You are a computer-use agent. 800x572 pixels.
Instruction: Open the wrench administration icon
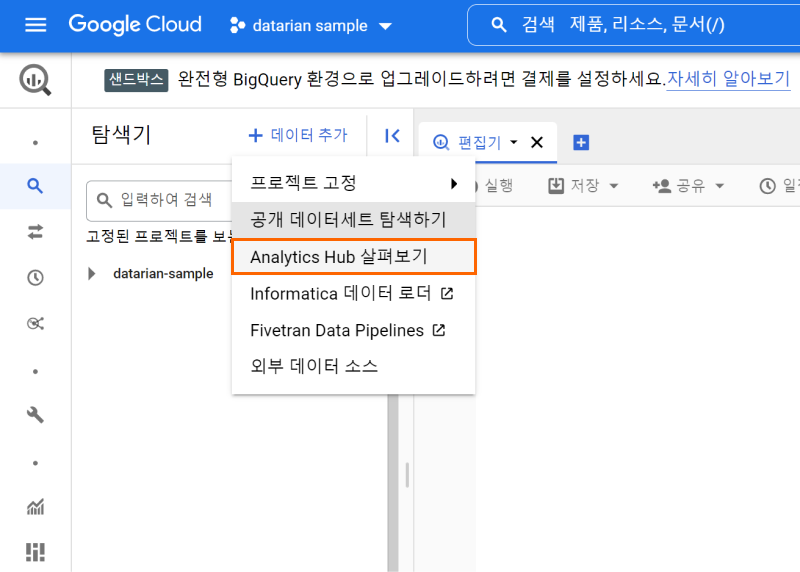35,414
